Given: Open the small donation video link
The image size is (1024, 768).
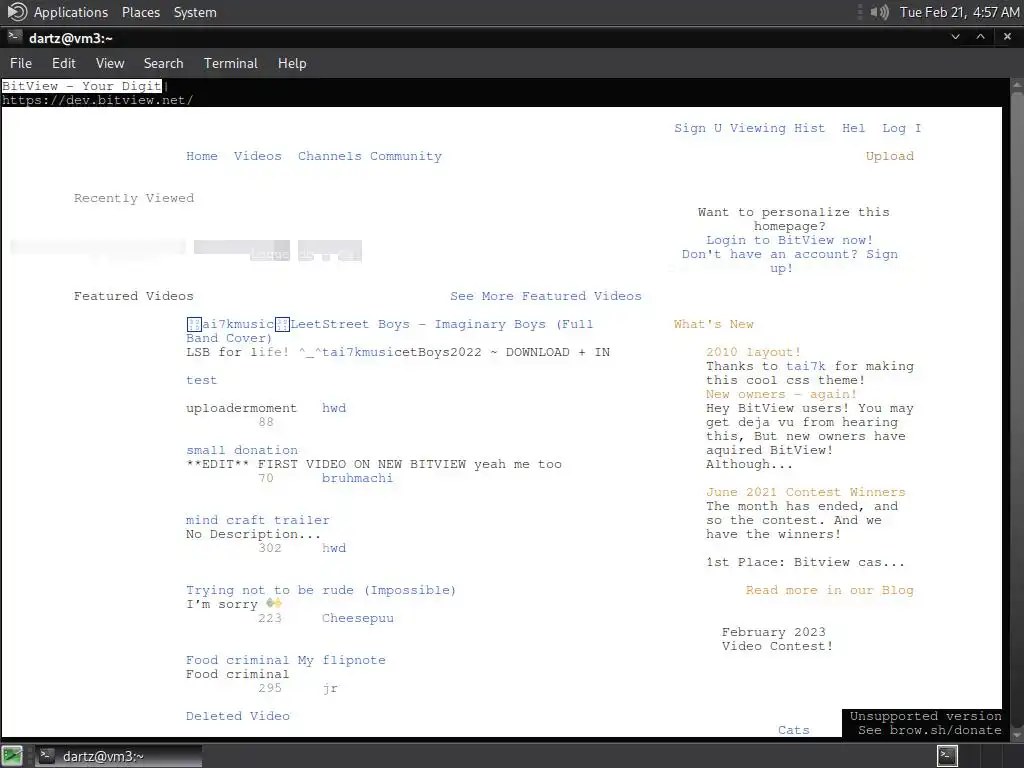Looking at the screenshot, I should click(x=242, y=450).
